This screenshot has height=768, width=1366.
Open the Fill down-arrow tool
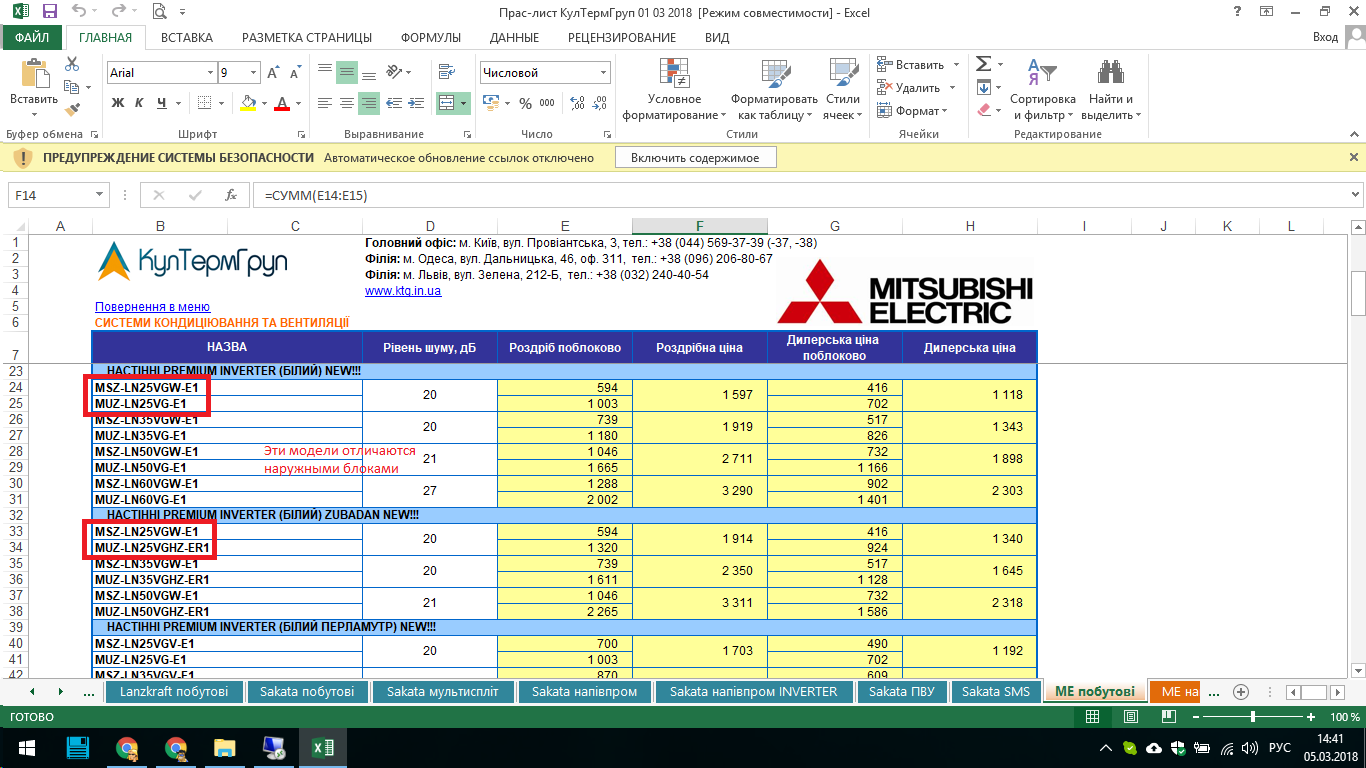pyautogui.click(x=984, y=87)
